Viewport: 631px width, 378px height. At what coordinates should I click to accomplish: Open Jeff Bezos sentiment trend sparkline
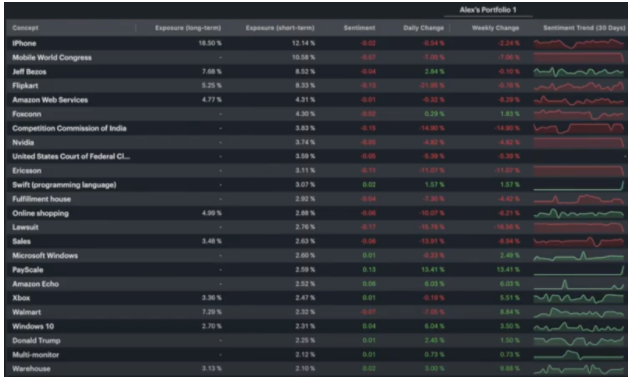579,72
